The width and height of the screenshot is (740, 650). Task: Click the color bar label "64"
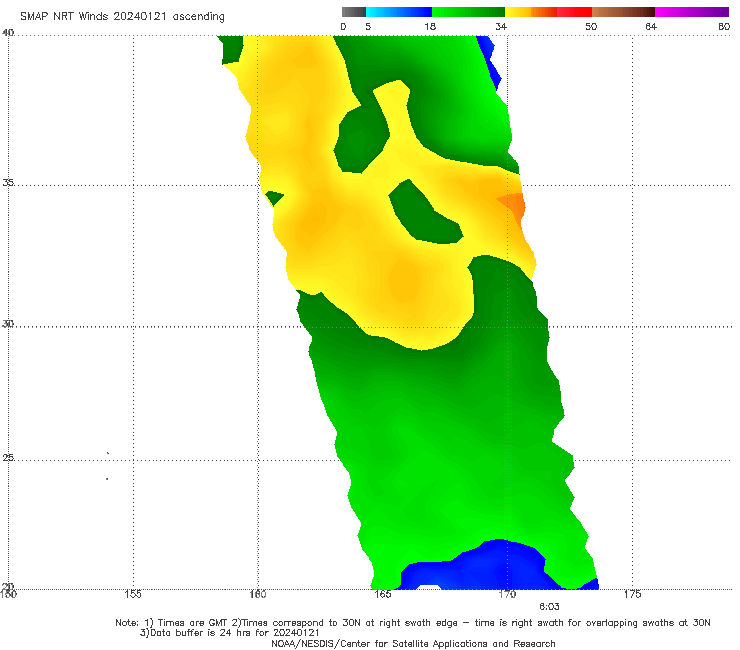651,27
